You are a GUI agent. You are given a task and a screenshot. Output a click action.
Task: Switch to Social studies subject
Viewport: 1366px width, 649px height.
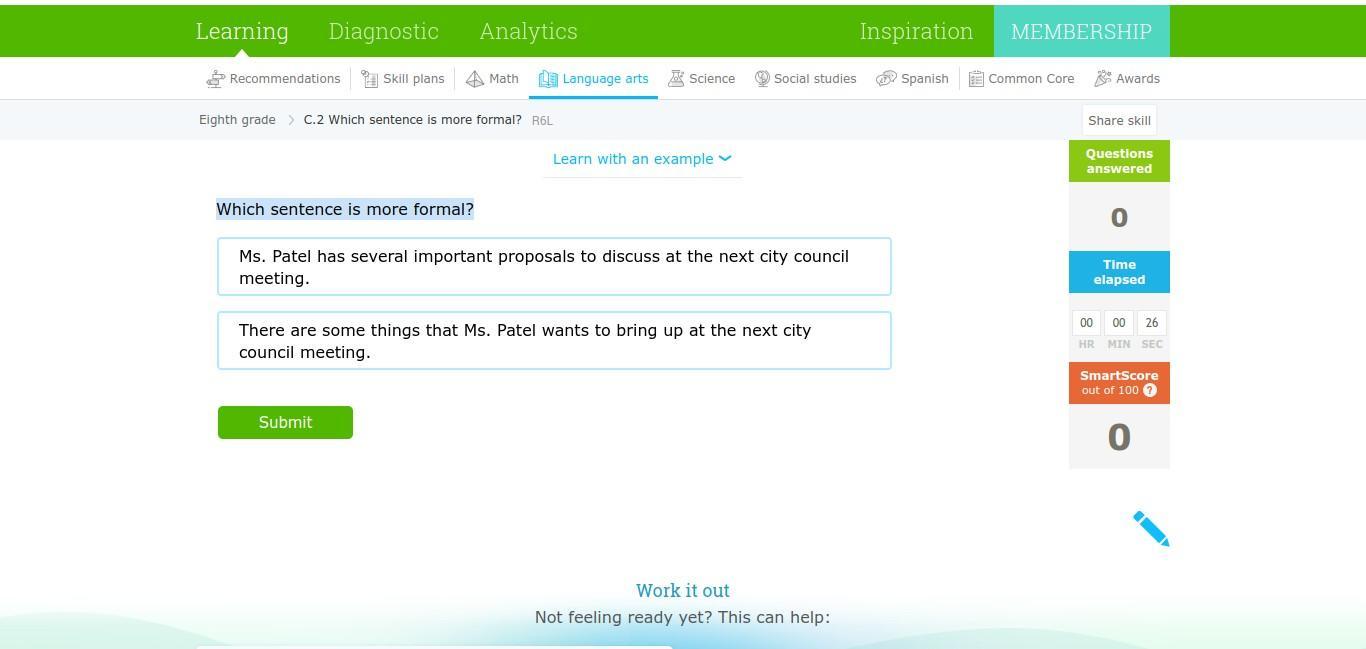point(806,79)
